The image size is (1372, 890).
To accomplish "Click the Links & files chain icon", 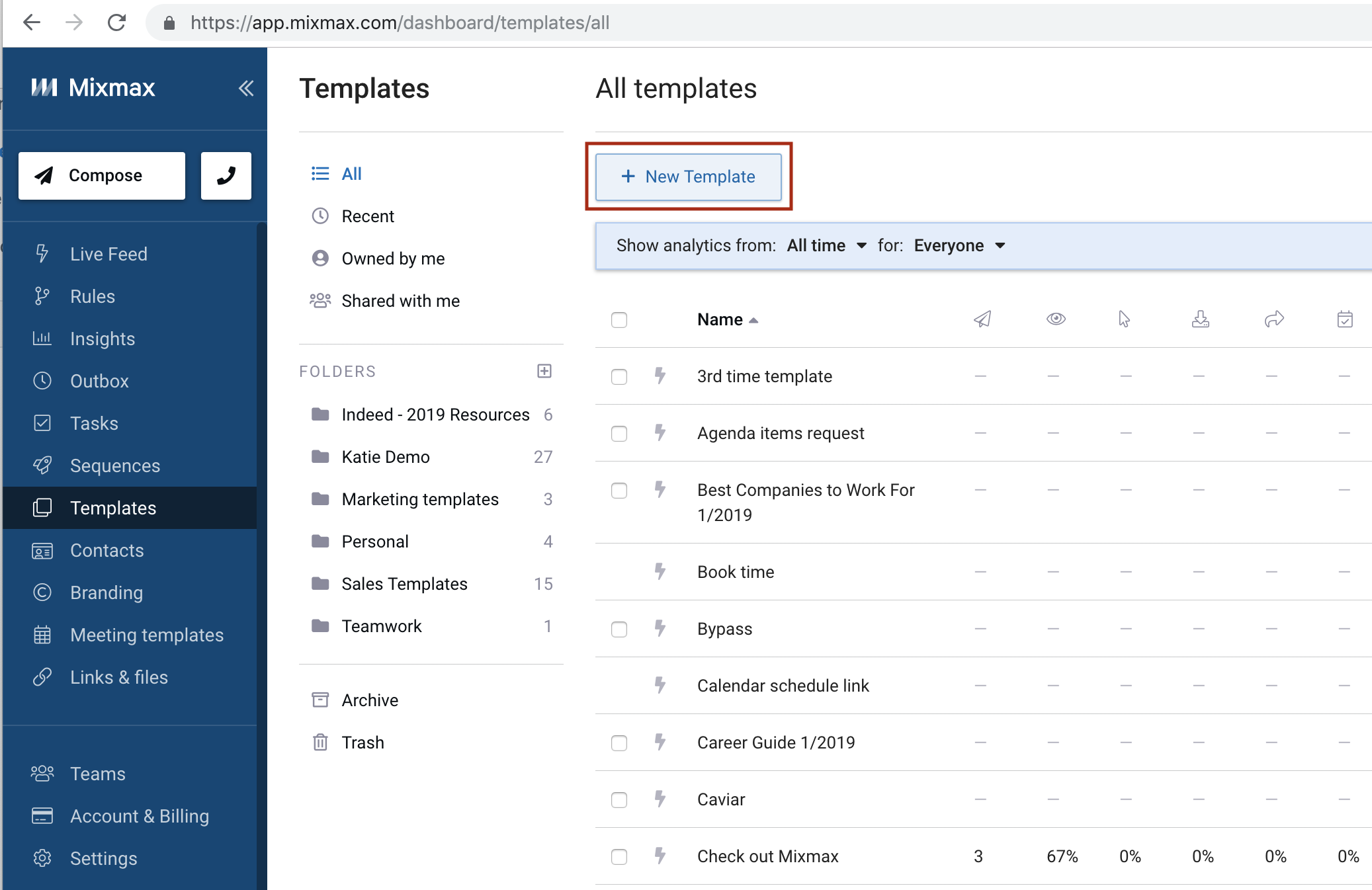I will (42, 677).
